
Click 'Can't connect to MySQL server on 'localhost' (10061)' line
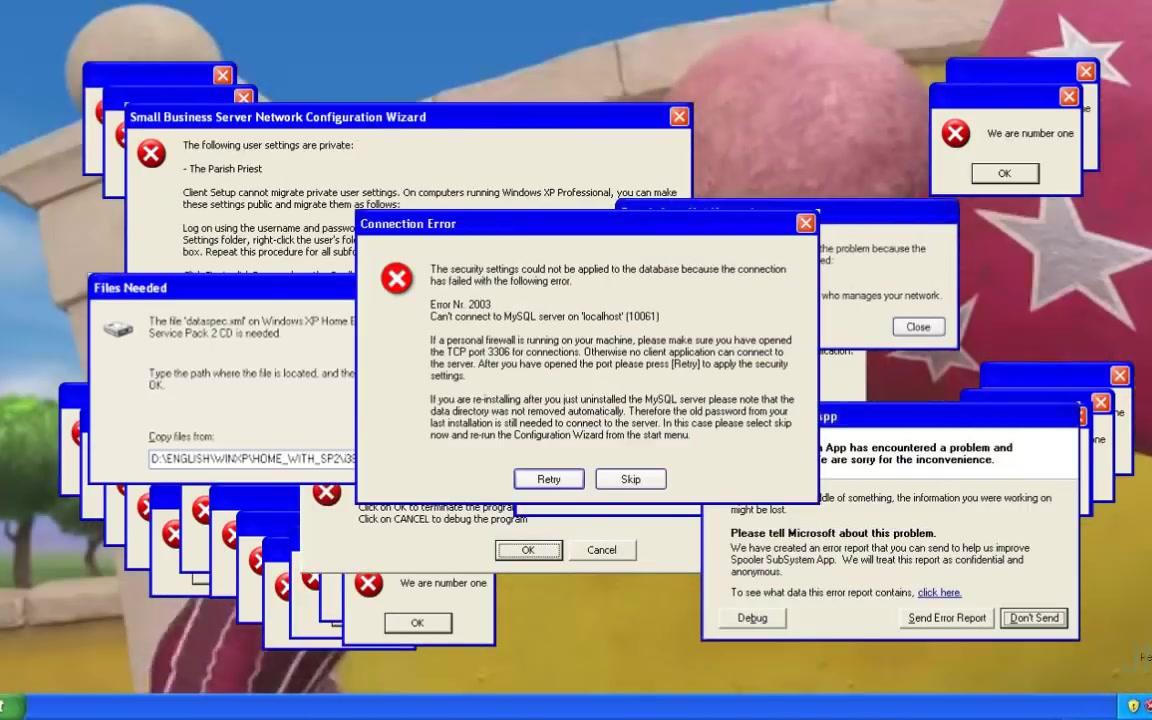544,317
